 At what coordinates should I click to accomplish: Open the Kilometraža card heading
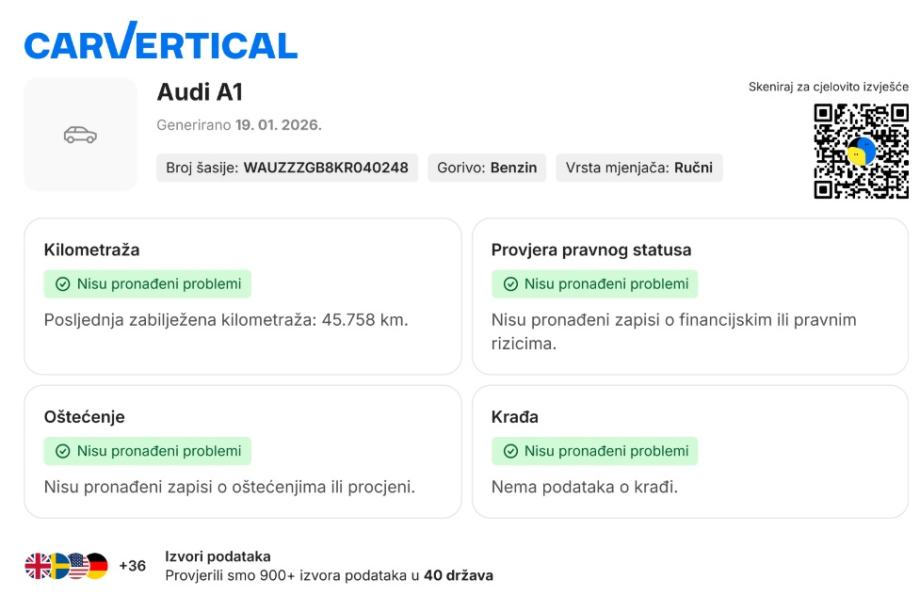click(x=92, y=250)
